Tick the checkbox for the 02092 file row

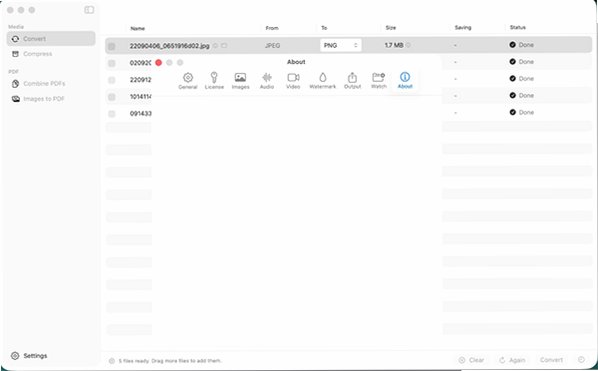point(112,63)
